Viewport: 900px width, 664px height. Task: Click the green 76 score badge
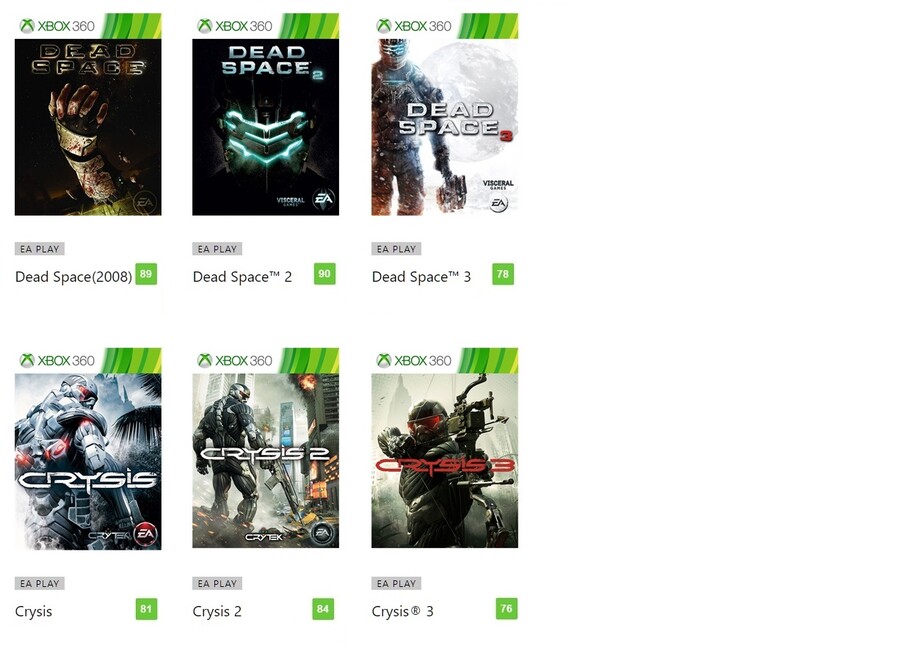point(506,608)
